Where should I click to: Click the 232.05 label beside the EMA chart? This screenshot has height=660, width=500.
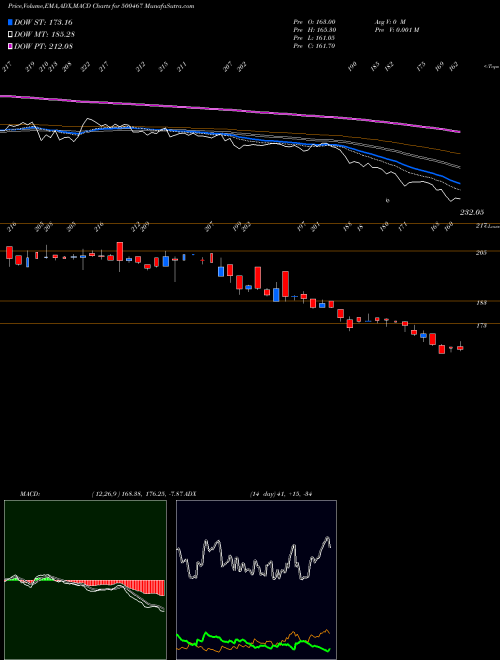click(x=472, y=213)
